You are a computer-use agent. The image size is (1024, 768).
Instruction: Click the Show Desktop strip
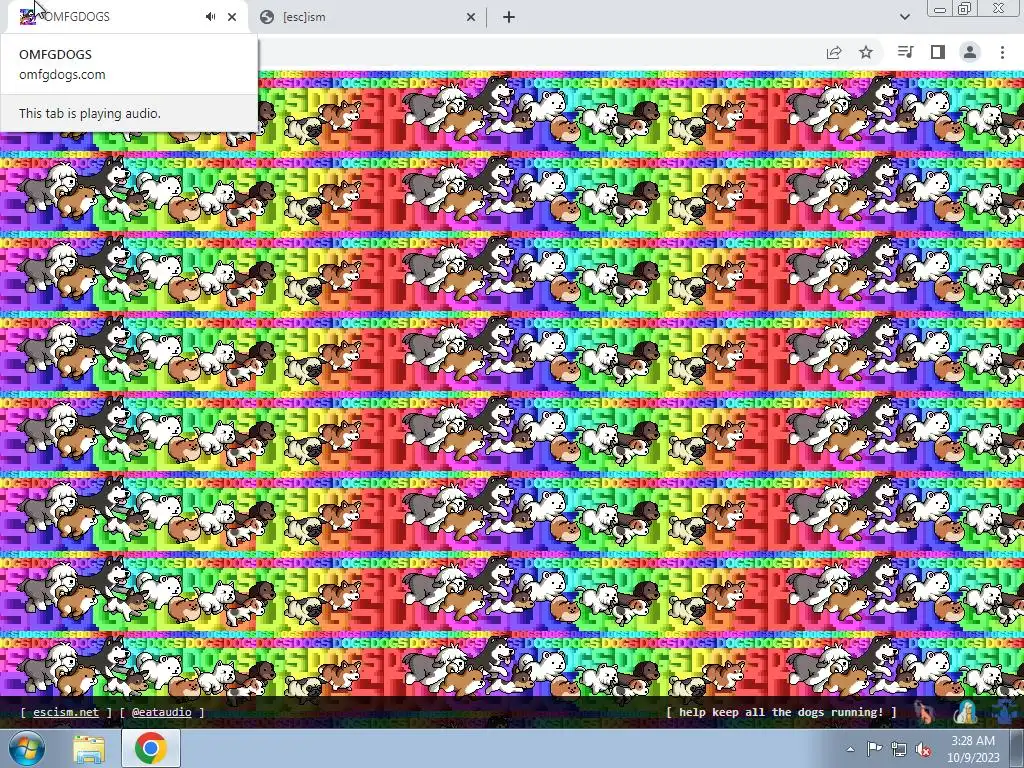[1017, 749]
